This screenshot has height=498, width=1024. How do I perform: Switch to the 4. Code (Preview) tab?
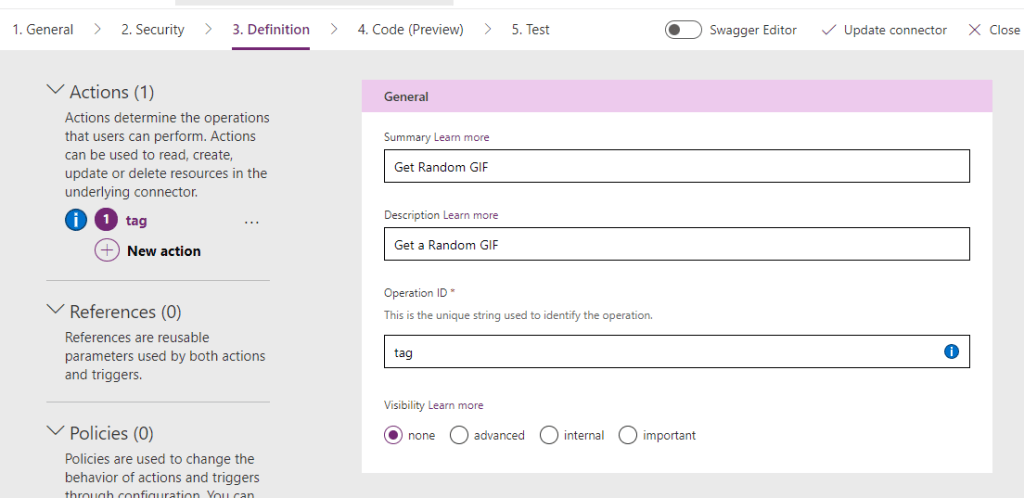(x=410, y=30)
